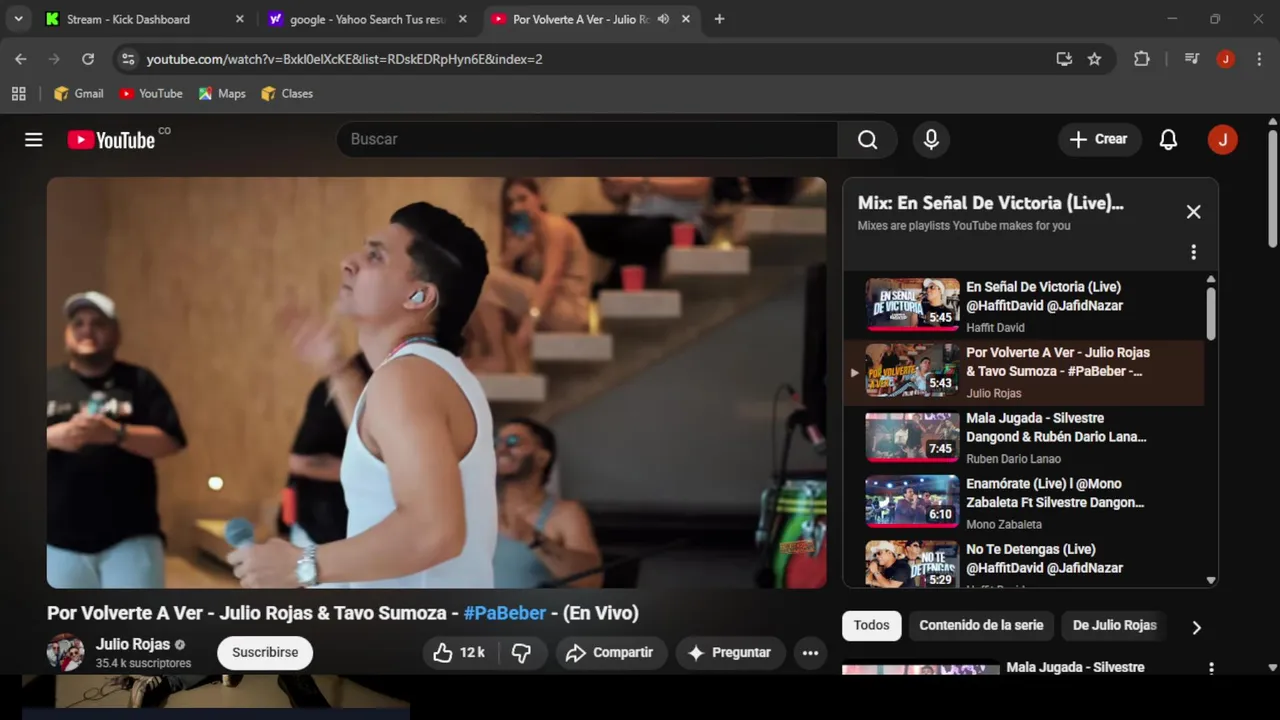The image size is (1280, 720).
Task: Open the YouTube guide hamburger menu
Action: click(34, 140)
